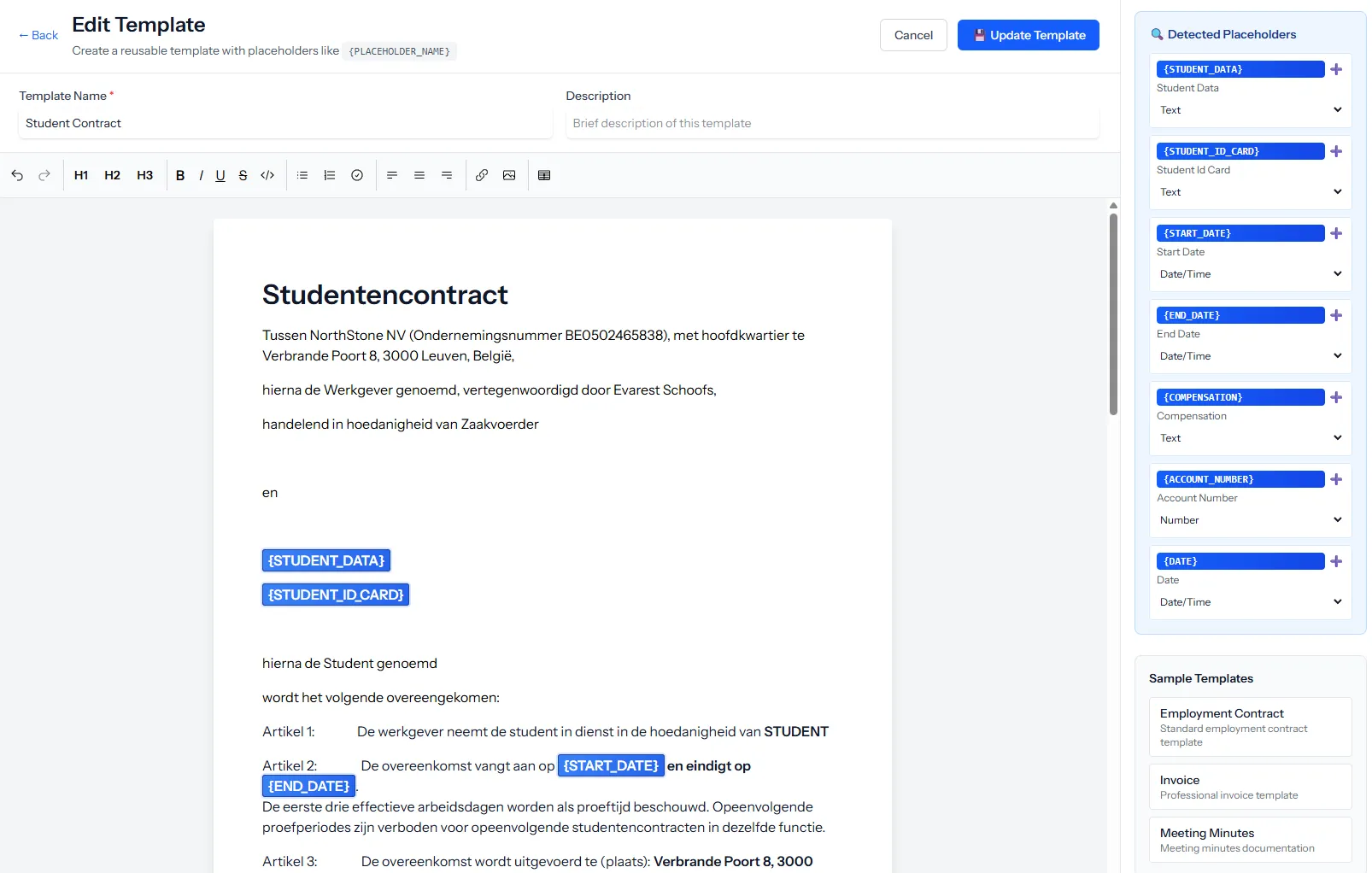Toggle strikethrough formatting
This screenshot has height=873, width=1372.
point(243,175)
